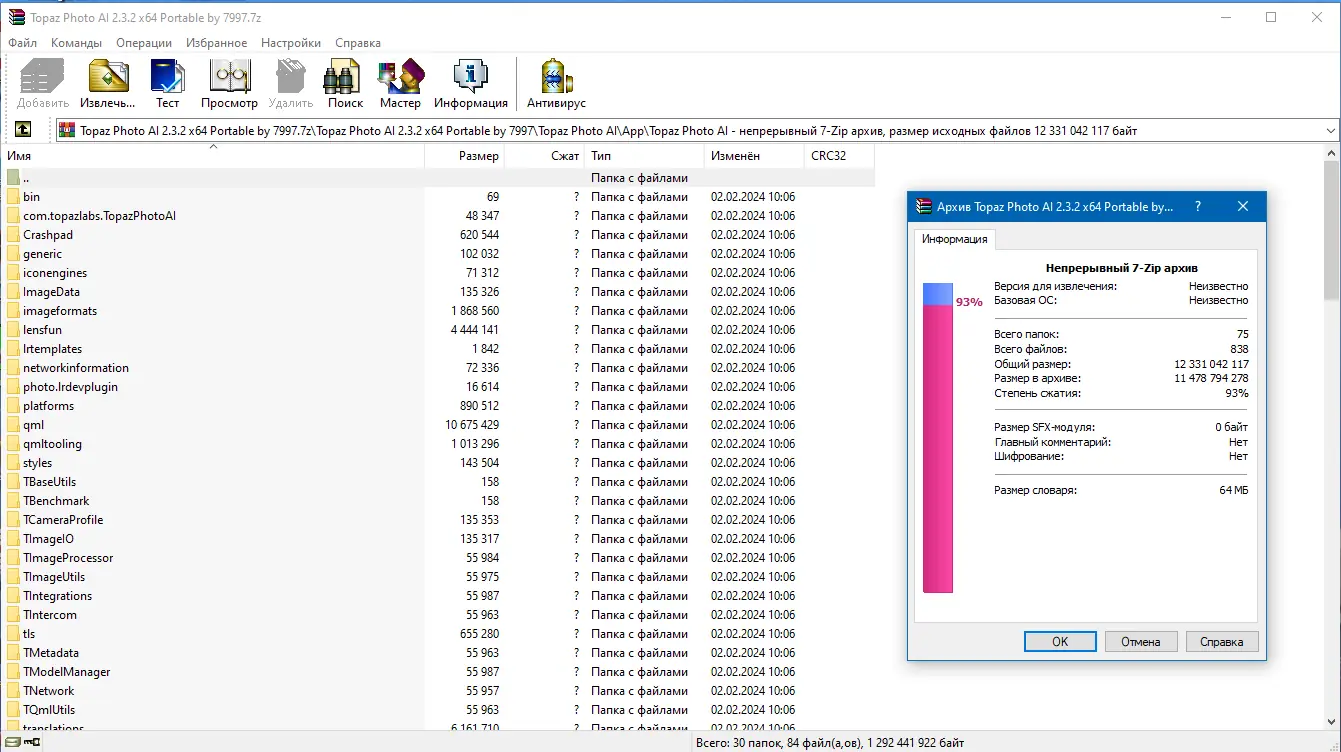Close the archive information dialog
Screen dimensions: 1341x752
pos(1243,207)
